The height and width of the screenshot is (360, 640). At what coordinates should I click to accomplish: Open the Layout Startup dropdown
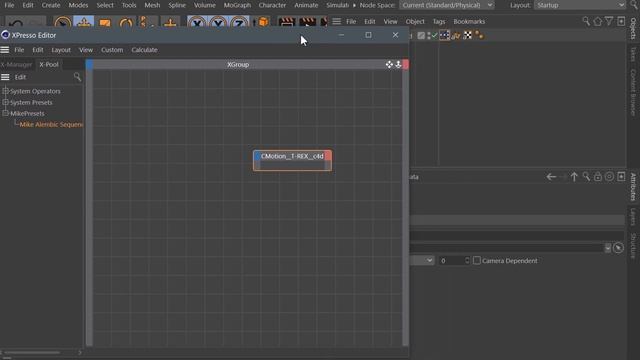click(x=580, y=5)
